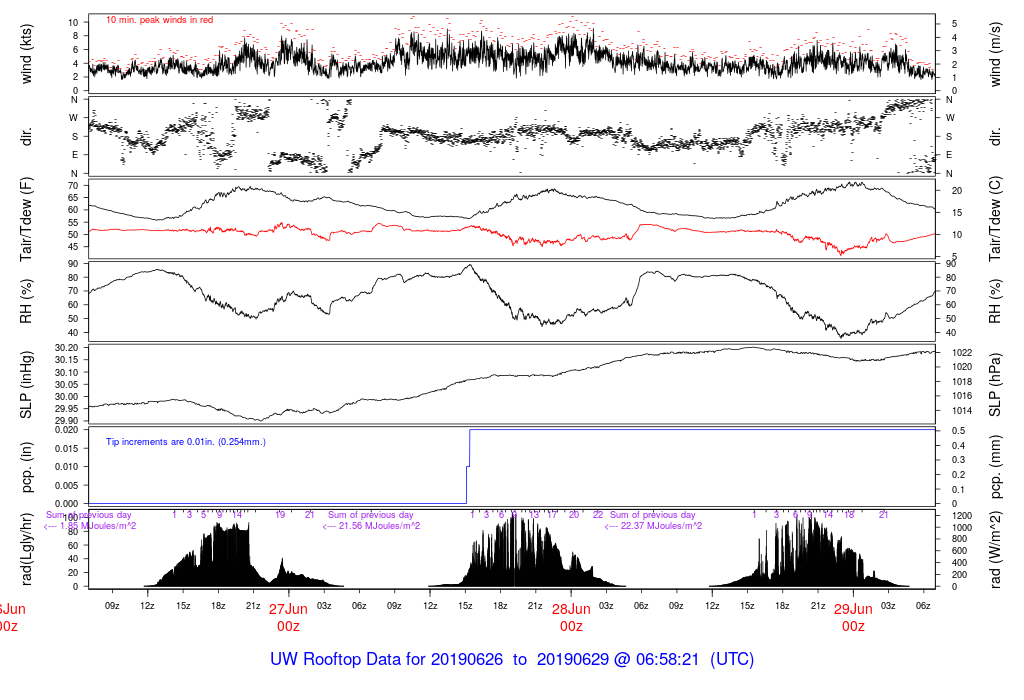Select the '29Jun 00z' date label
The width and height of the screenshot is (1024, 700).
853,617
